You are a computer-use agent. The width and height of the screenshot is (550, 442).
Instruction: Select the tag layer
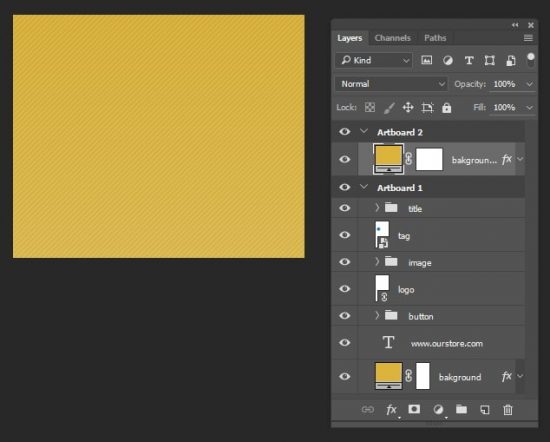click(429, 235)
